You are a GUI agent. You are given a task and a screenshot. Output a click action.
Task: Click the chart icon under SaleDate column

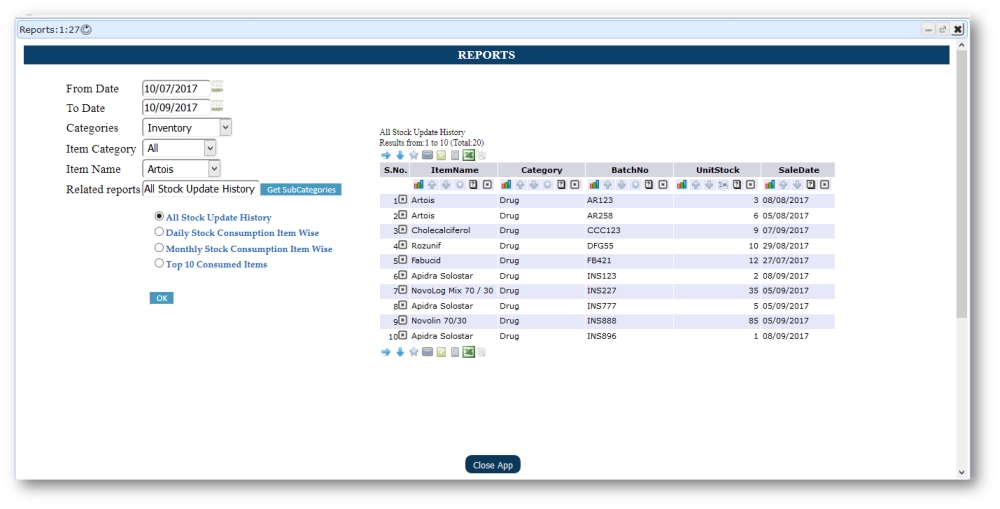point(770,184)
